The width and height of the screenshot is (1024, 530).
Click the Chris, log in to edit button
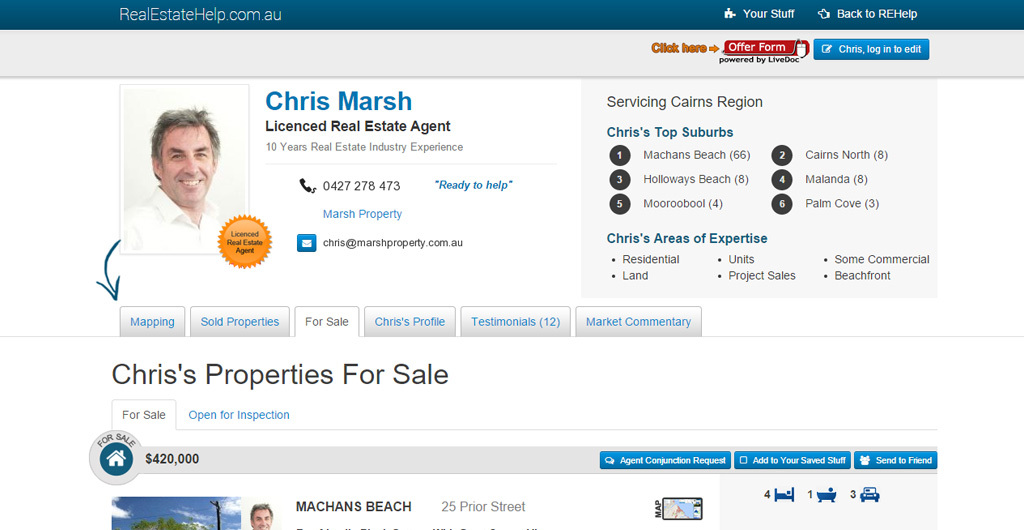(x=871, y=49)
